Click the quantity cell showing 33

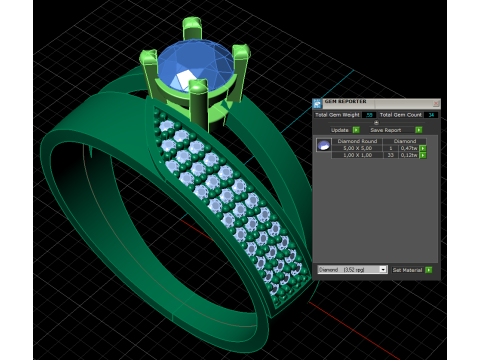click(391, 155)
